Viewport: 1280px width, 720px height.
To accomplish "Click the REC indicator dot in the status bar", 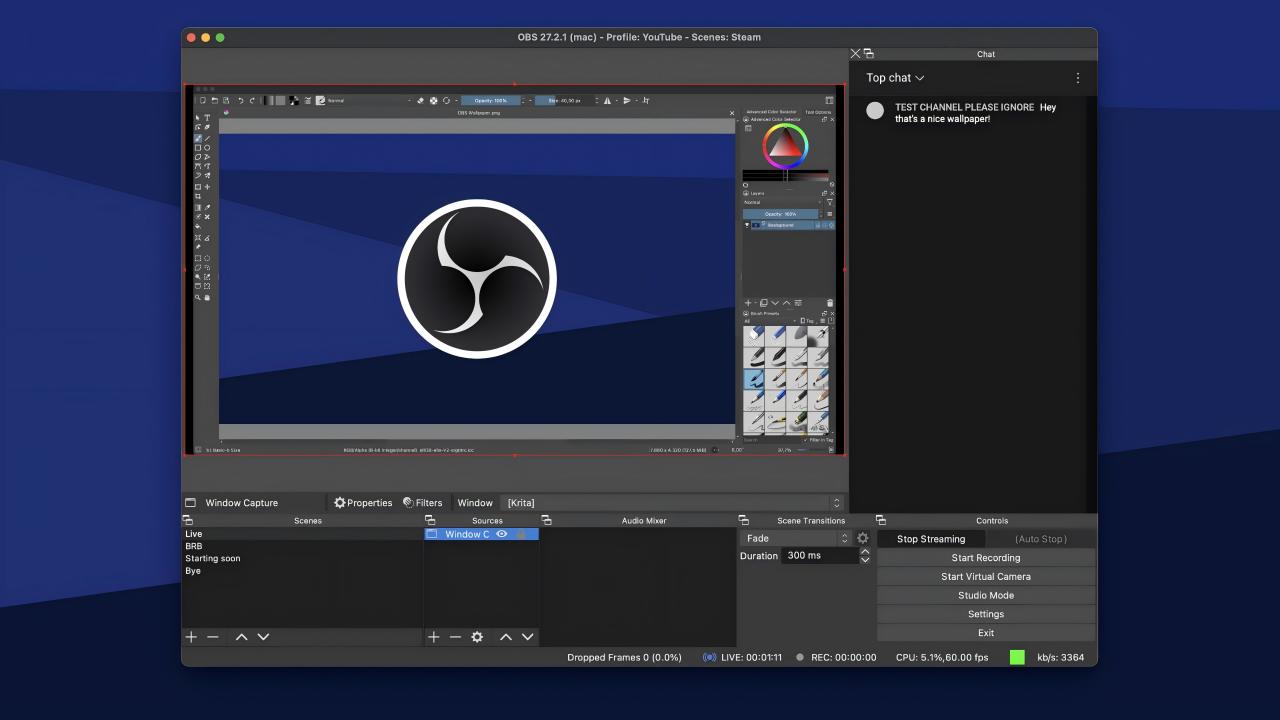I will click(x=800, y=657).
